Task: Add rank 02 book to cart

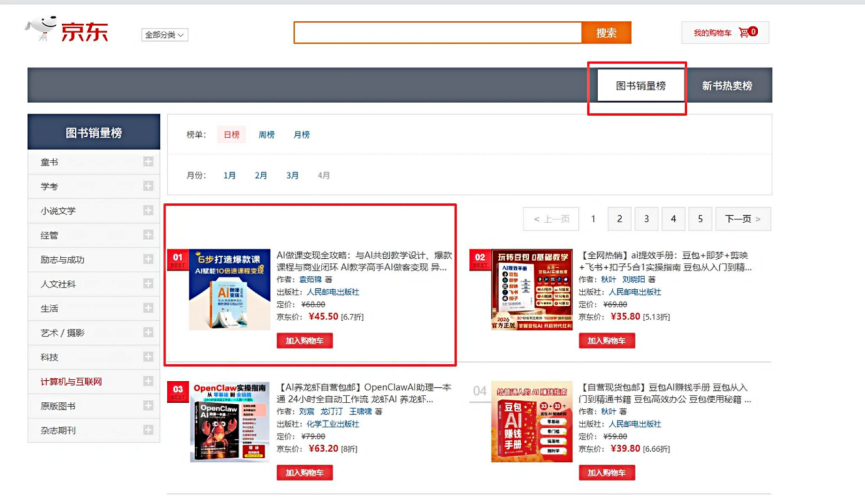Action: (606, 341)
